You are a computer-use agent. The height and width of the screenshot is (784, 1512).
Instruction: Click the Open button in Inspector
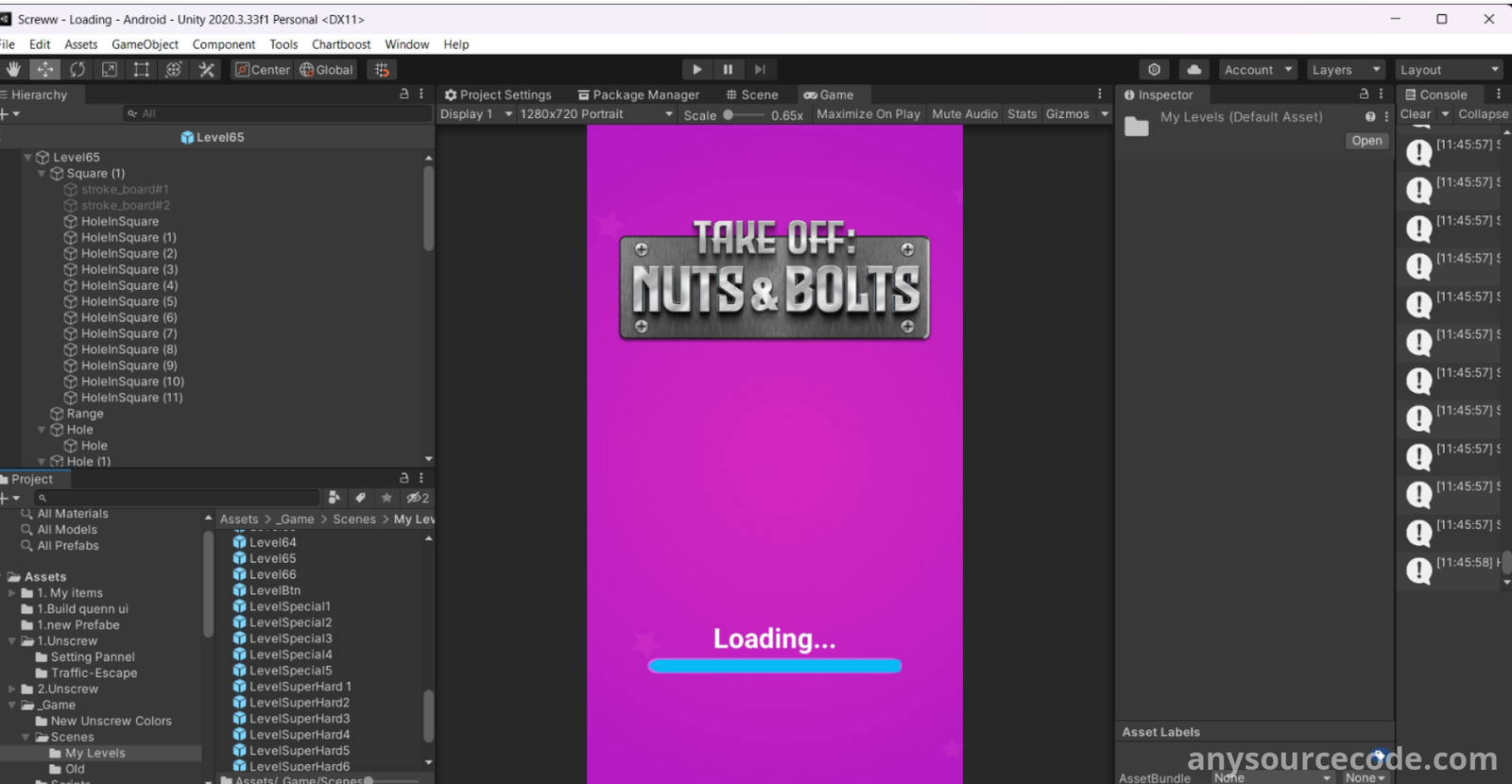coord(1366,140)
